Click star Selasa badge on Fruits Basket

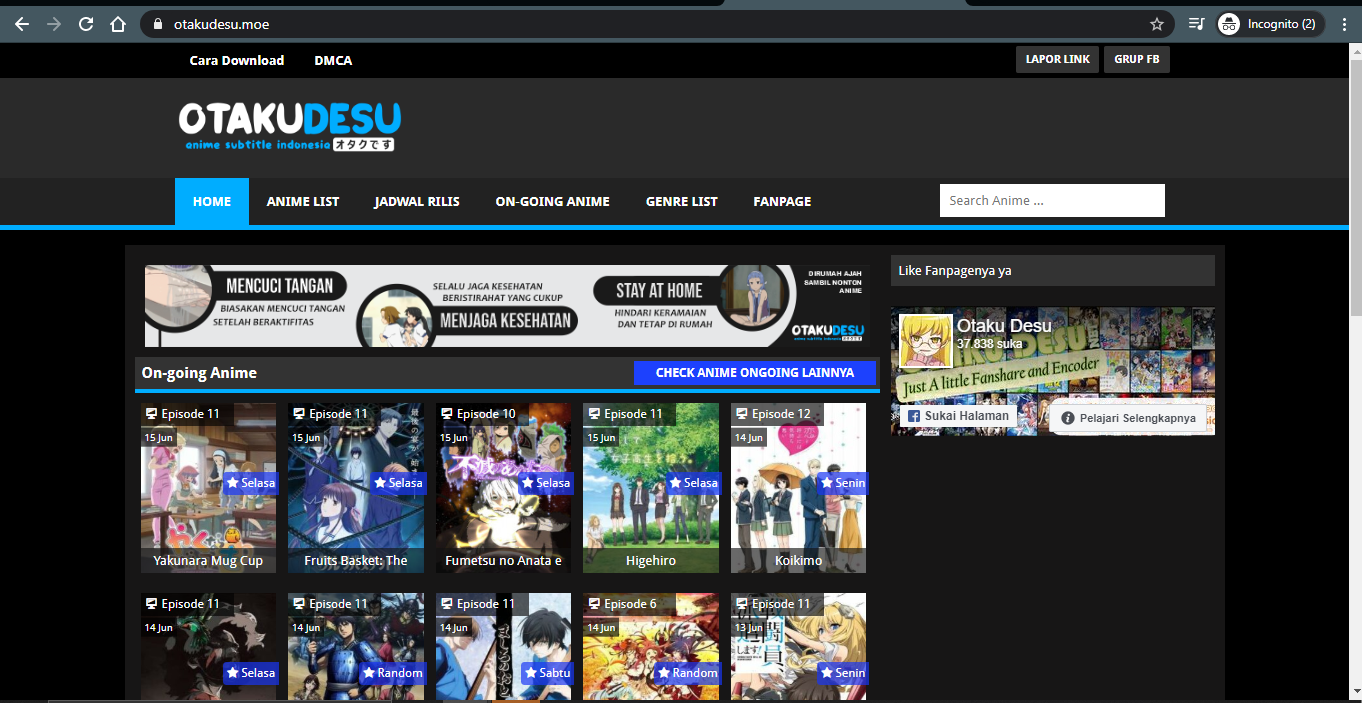pyautogui.click(x=398, y=483)
